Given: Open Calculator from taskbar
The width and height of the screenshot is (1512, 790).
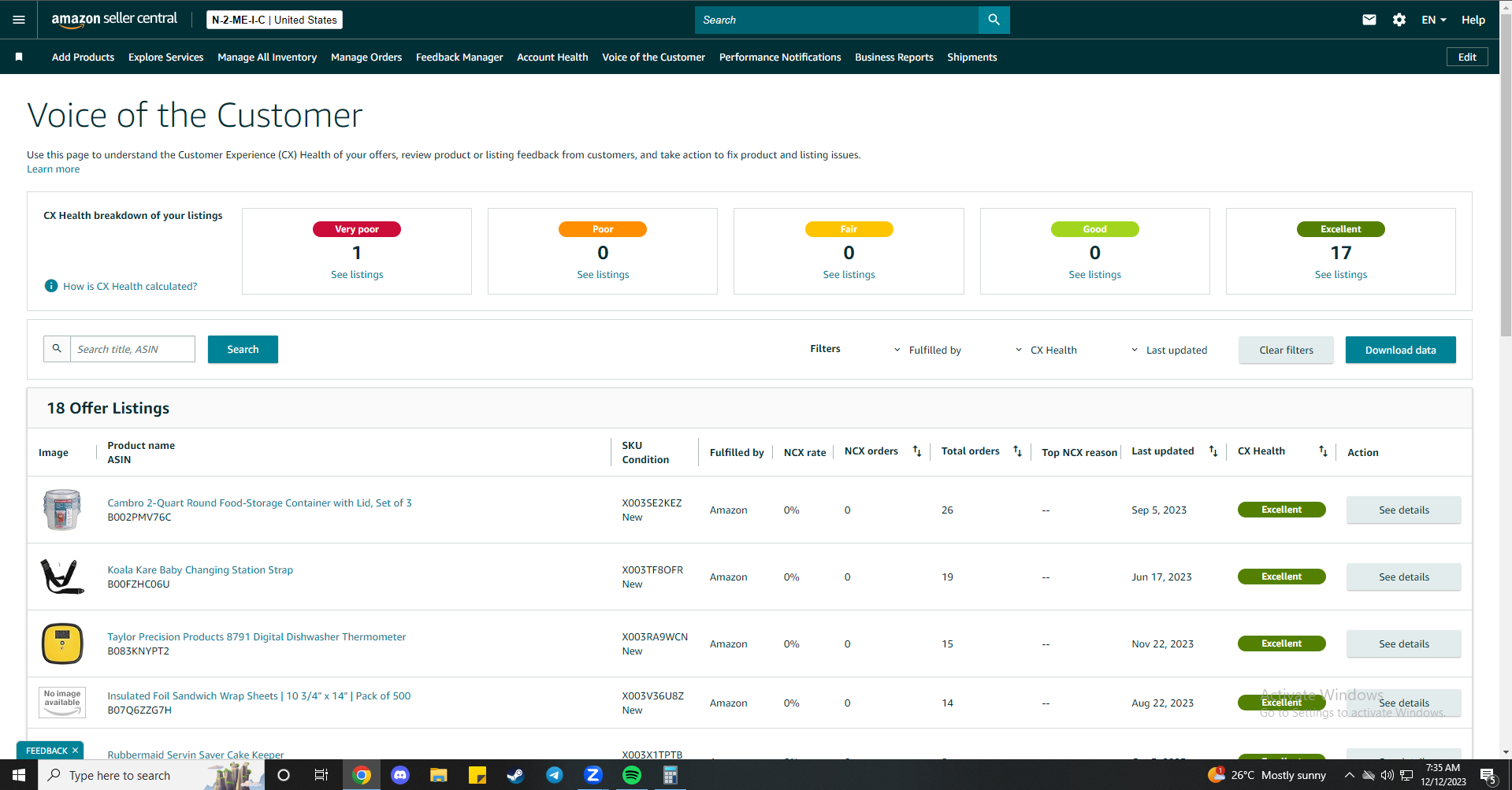Looking at the screenshot, I should [671, 775].
